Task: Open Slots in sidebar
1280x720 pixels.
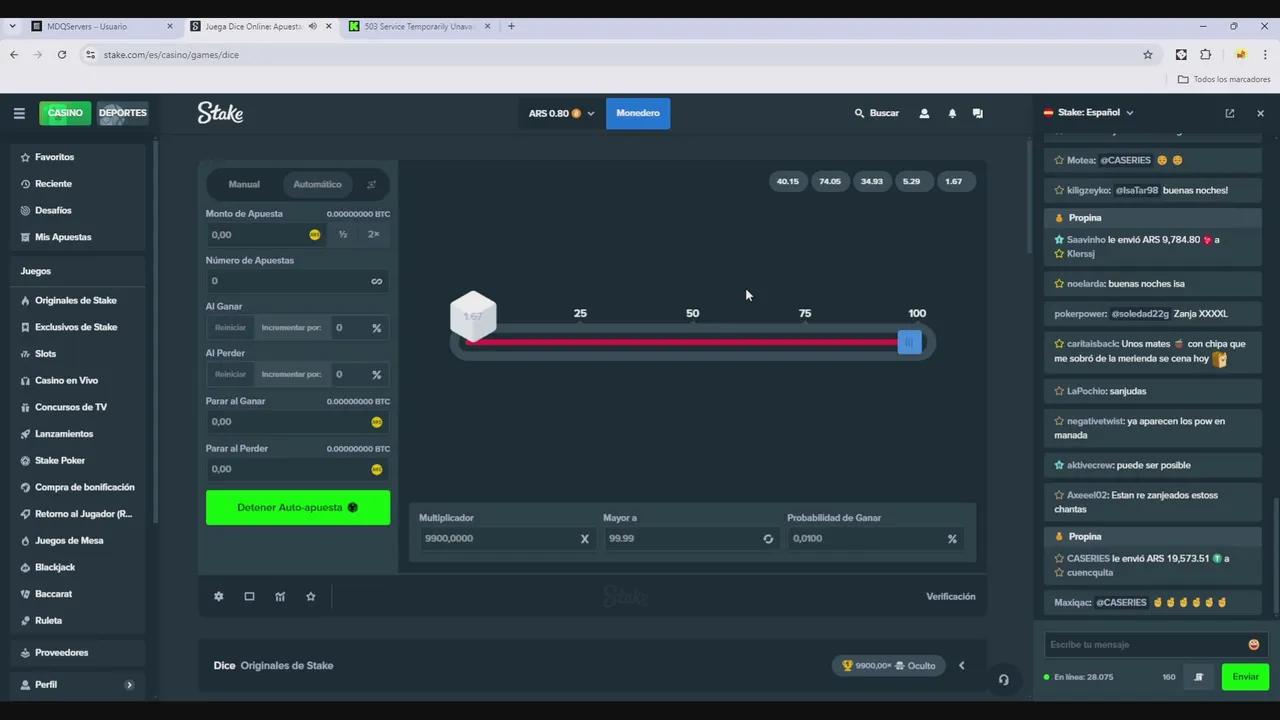Action: coord(45,354)
